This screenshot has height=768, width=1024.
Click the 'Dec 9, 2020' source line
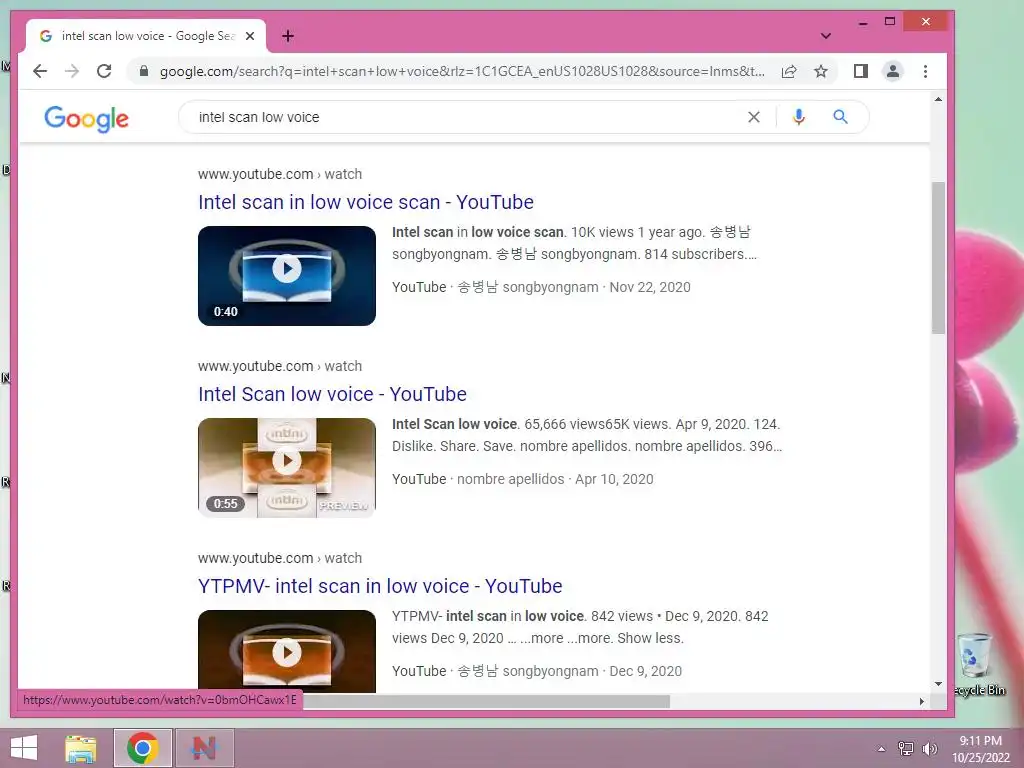(x=537, y=671)
